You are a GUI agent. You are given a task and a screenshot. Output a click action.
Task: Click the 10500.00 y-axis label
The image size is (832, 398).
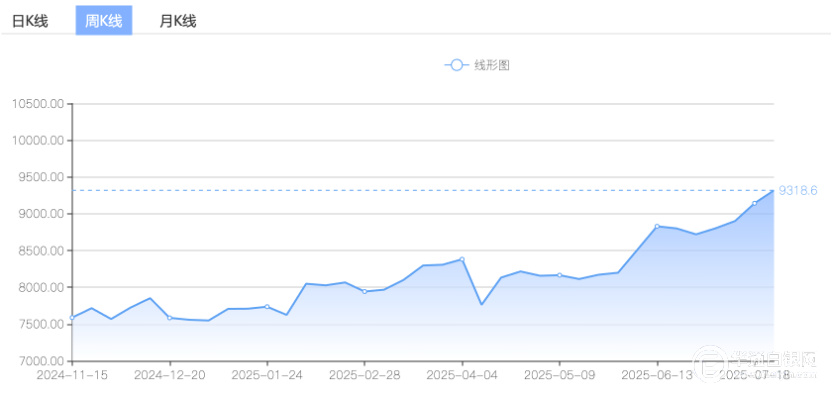[37, 104]
